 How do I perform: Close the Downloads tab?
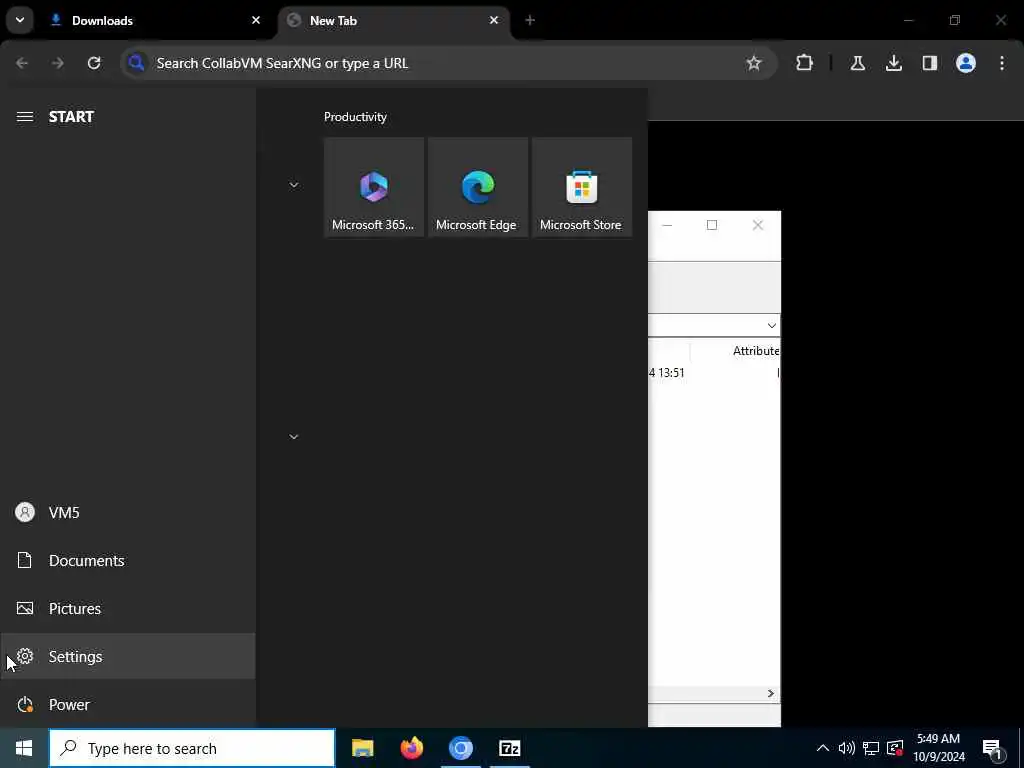[x=256, y=20]
